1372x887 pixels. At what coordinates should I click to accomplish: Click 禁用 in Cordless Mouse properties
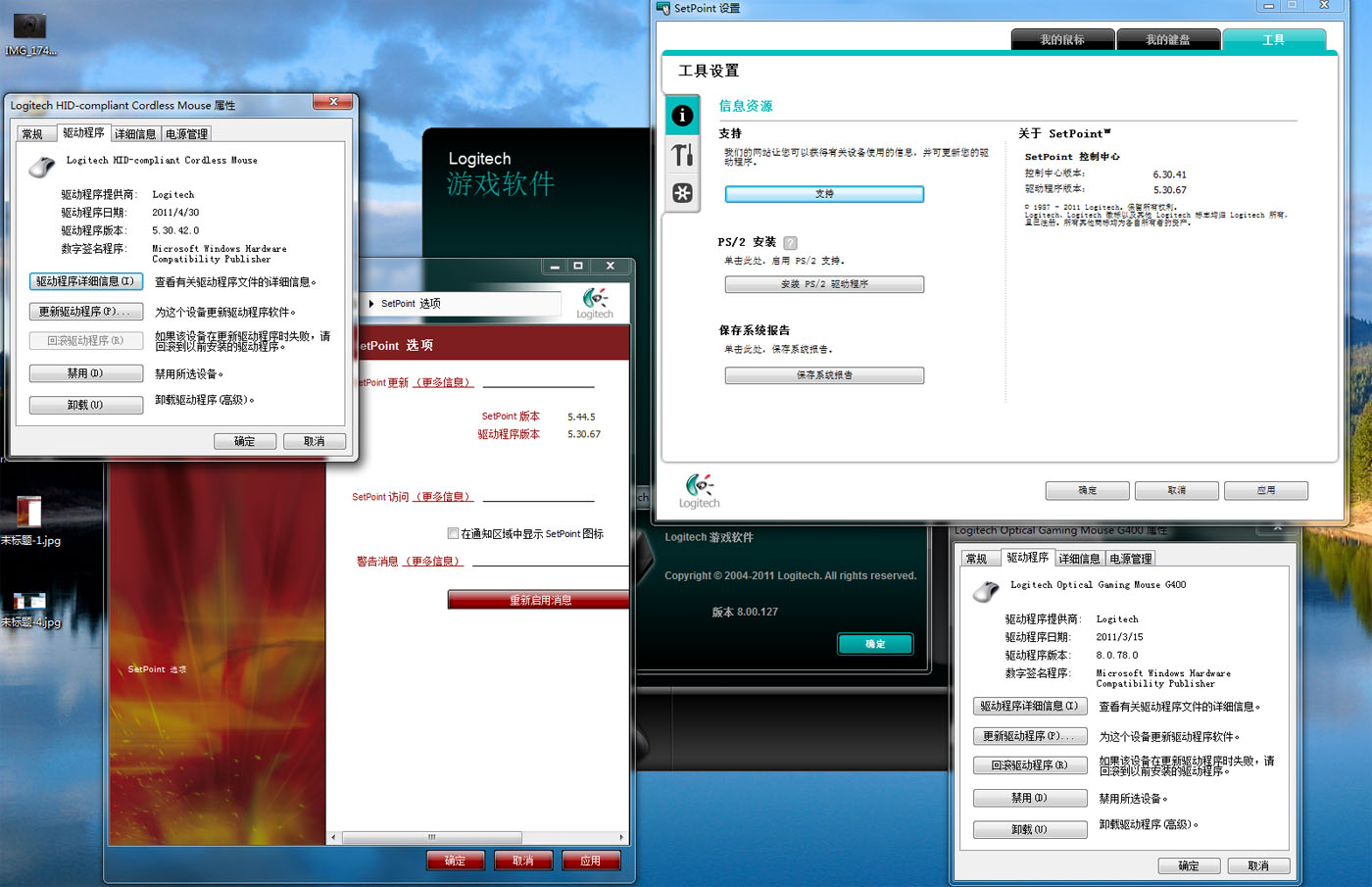coord(86,373)
